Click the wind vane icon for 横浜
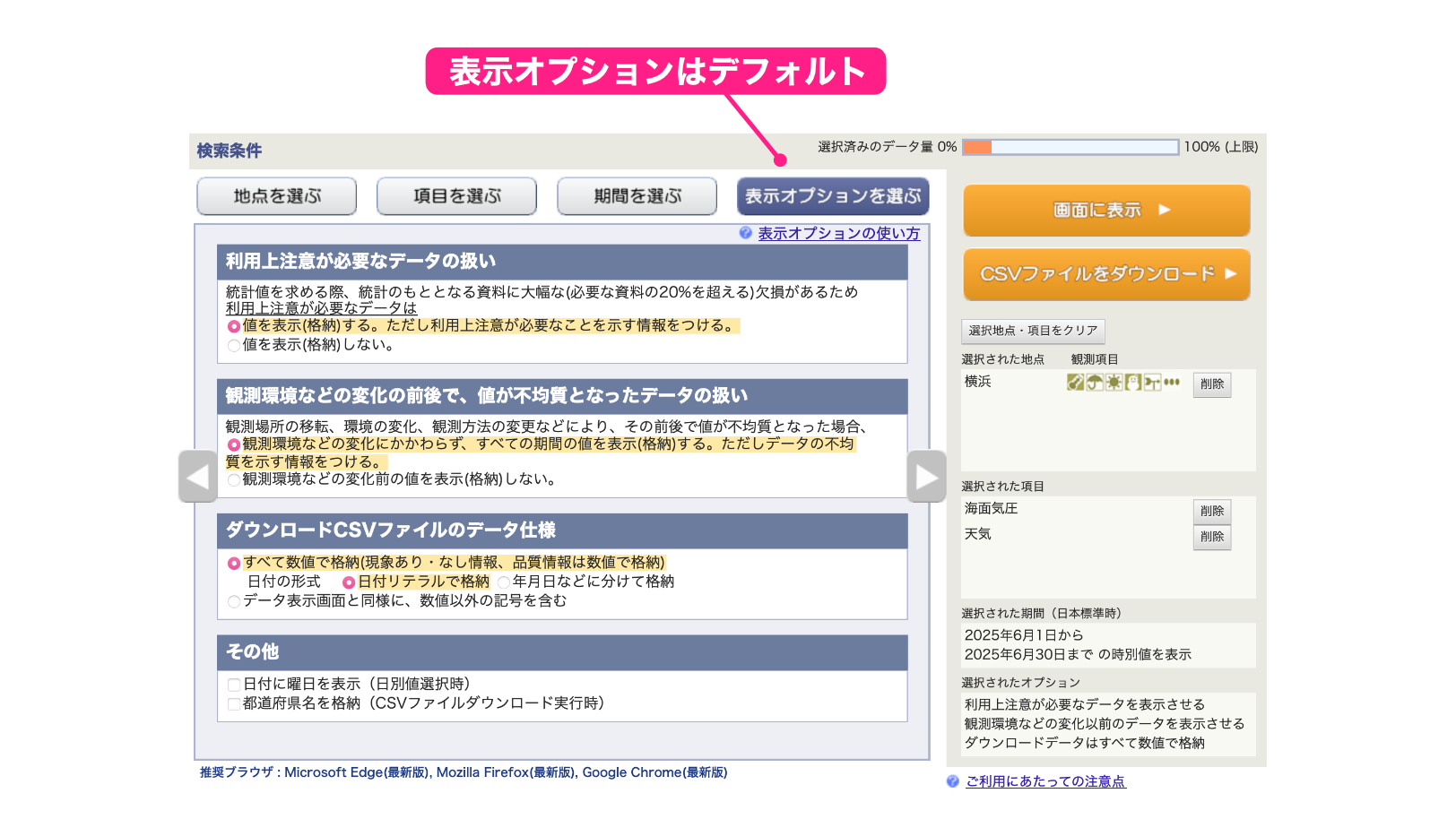This screenshot has height=819, width=1456. click(1152, 383)
